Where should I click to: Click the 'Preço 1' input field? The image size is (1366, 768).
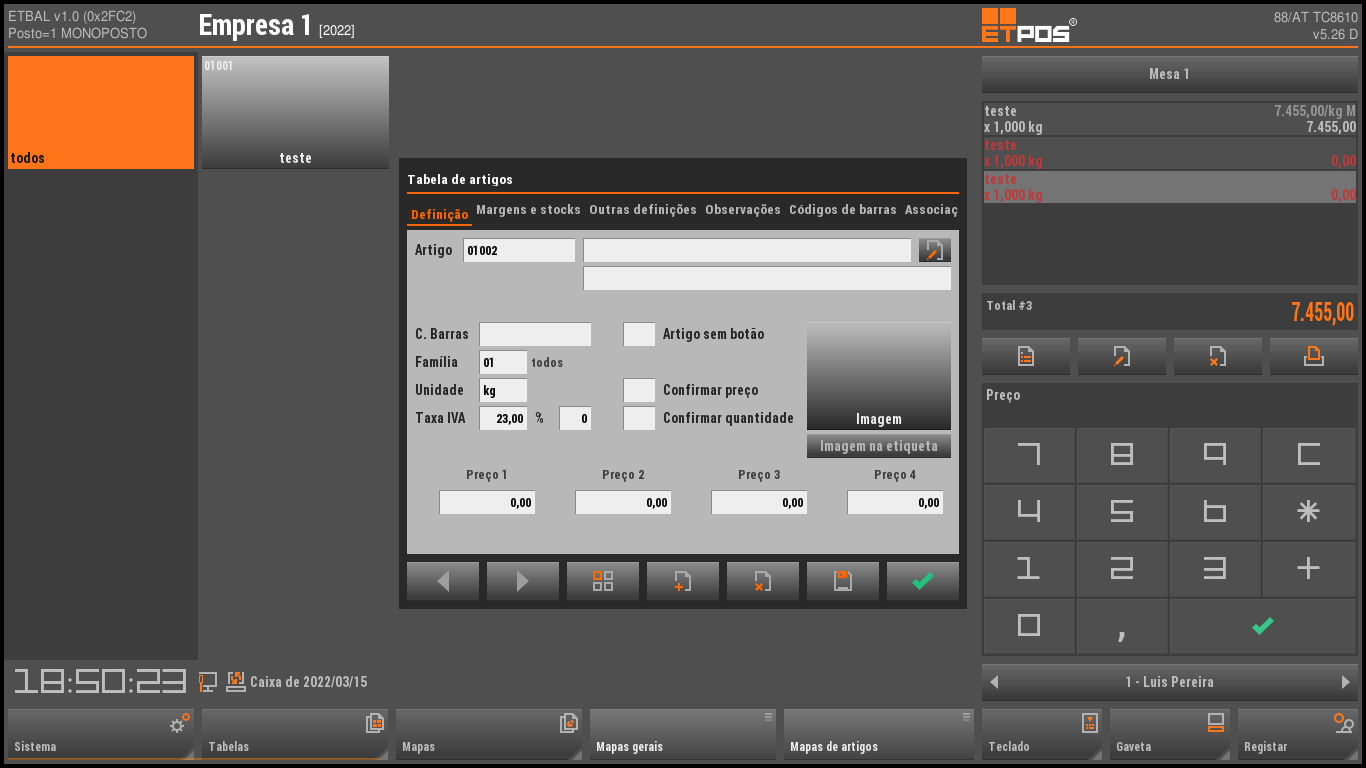(x=487, y=502)
